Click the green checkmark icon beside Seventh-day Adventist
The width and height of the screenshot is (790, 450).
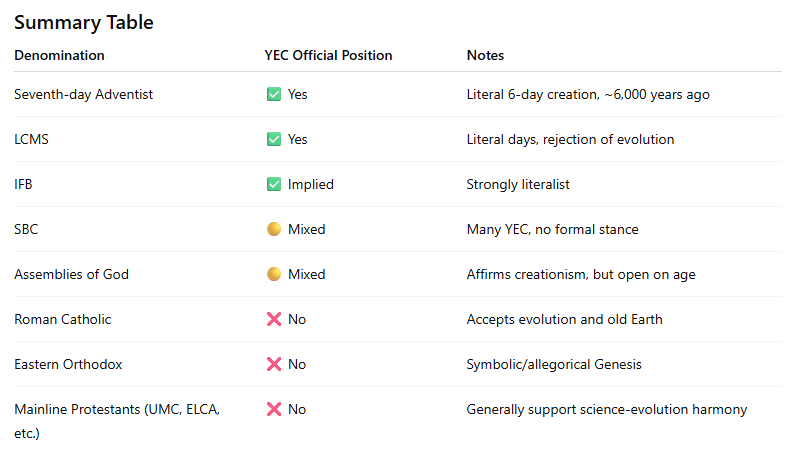(274, 94)
